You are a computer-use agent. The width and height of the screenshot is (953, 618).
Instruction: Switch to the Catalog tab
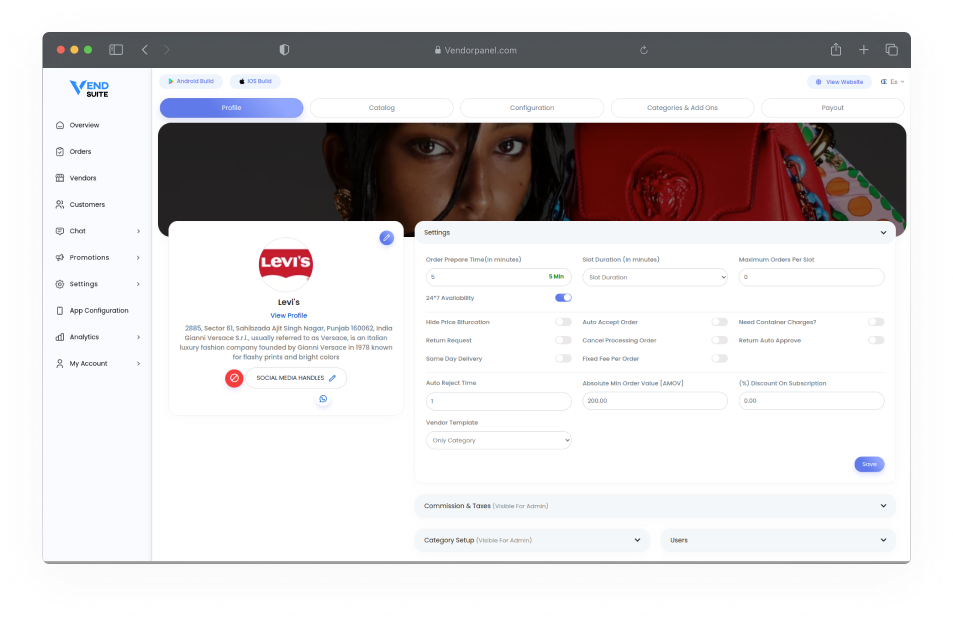pyautogui.click(x=381, y=108)
